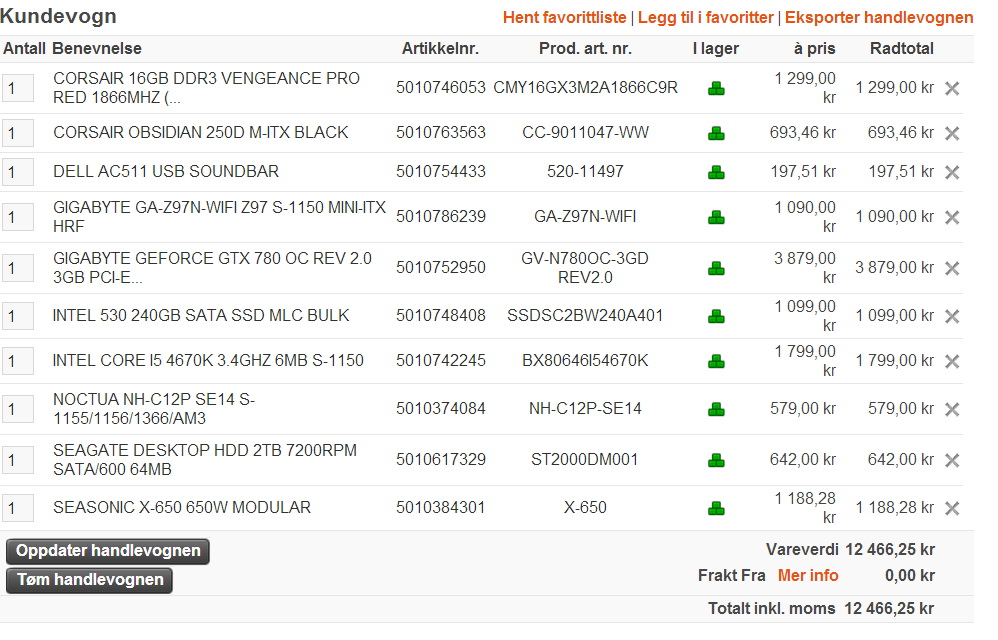Screen dimensions: 998x640
Task: Edit quantity for INTEL CORE I5 4670K
Action: pyautogui.click(x=18, y=361)
